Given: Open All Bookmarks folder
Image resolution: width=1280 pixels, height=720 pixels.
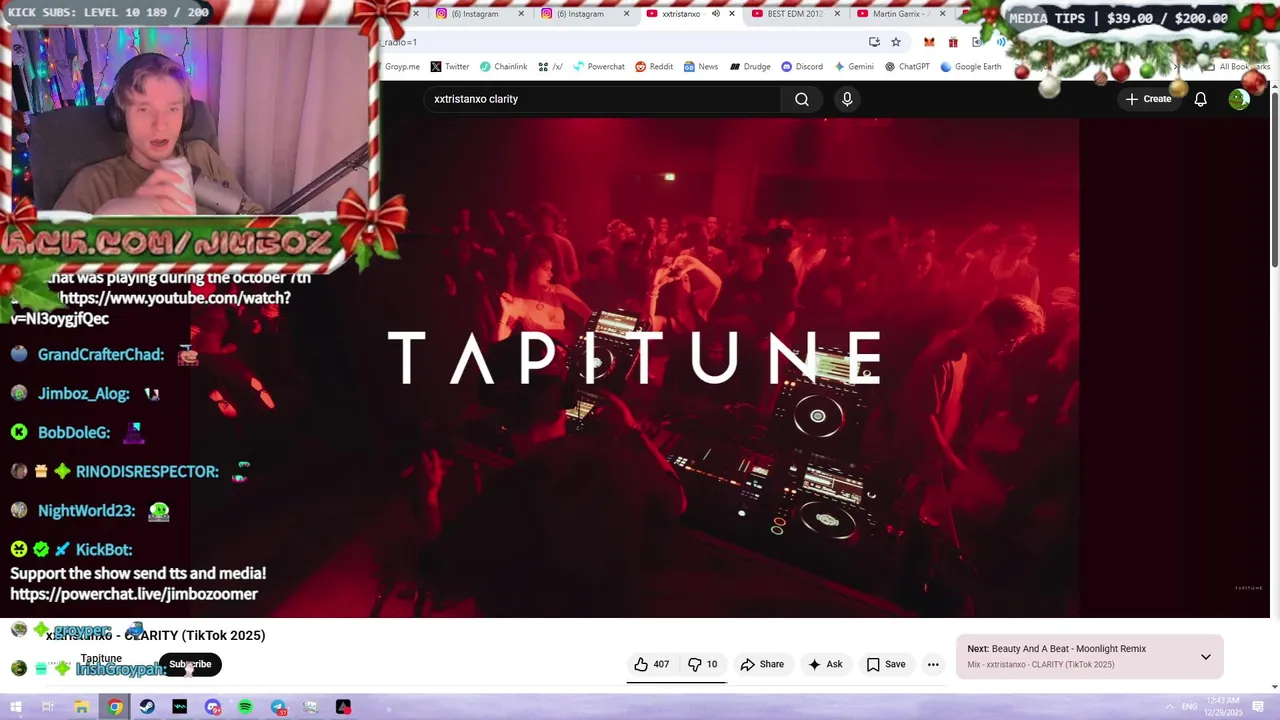Looking at the screenshot, I should (x=1238, y=67).
